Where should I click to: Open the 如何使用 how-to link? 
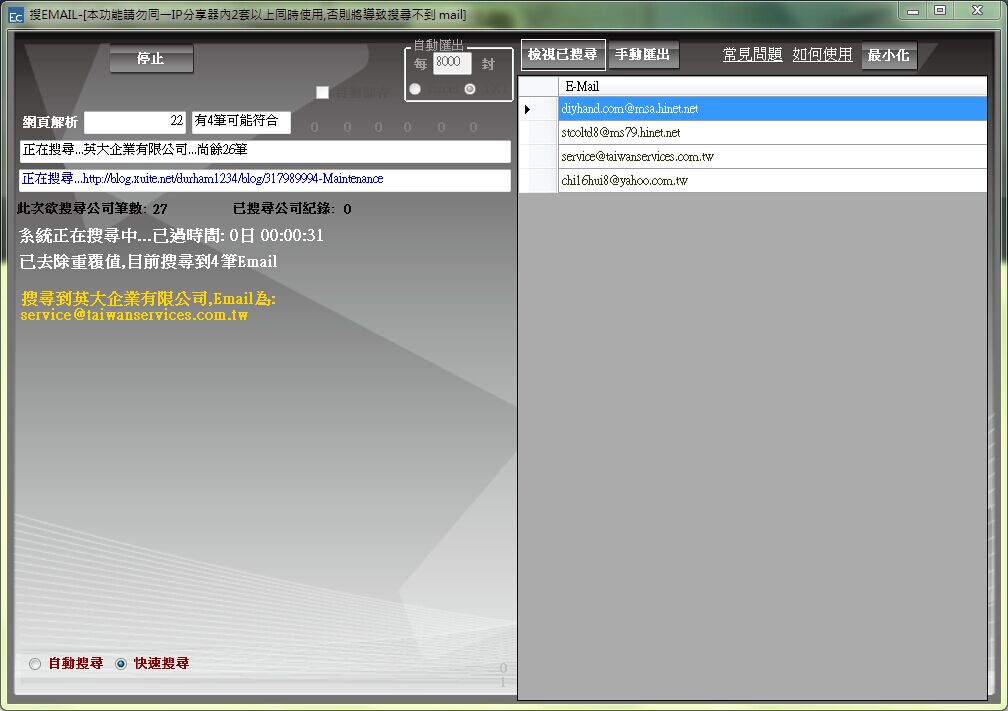[822, 55]
